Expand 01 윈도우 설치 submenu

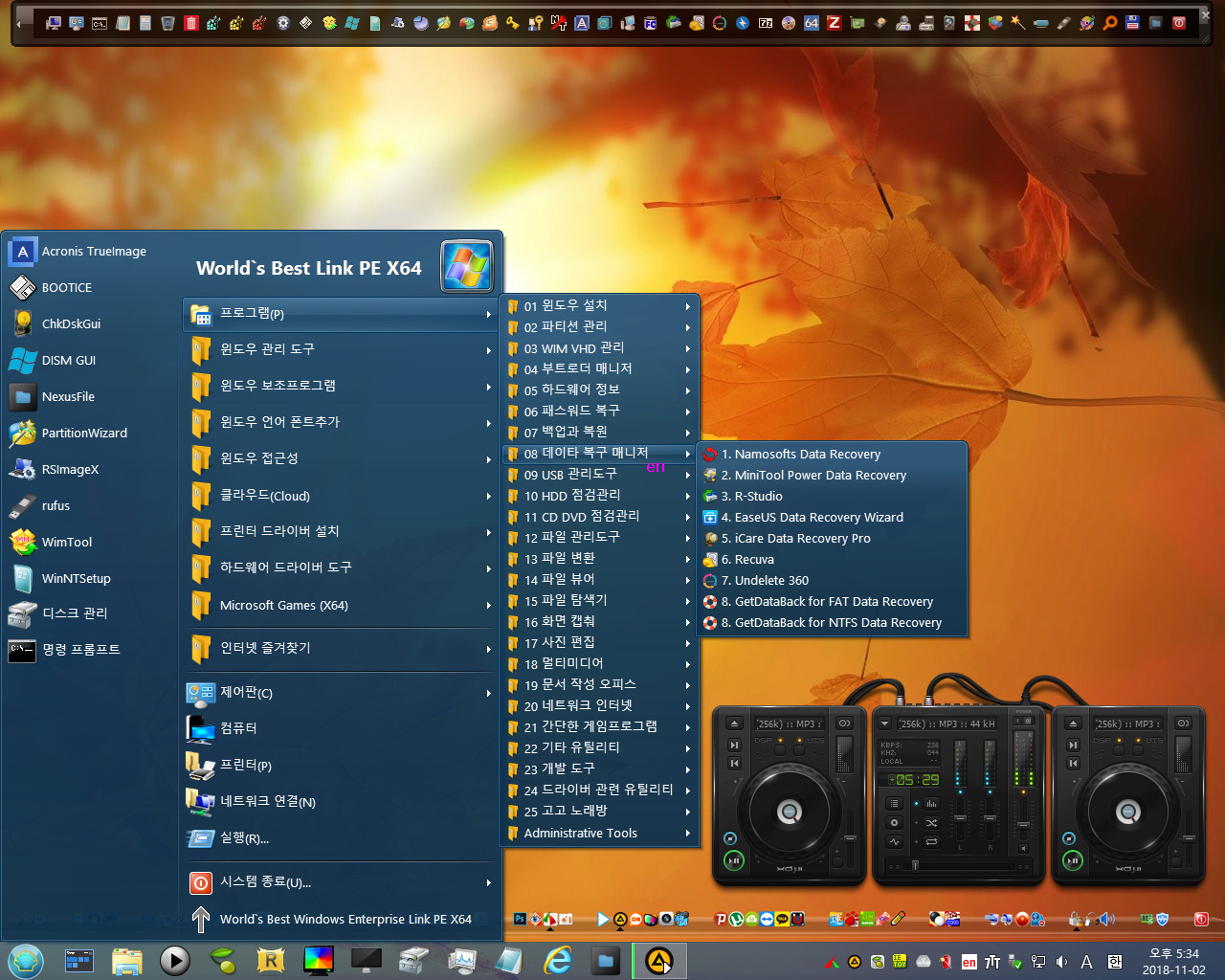[x=600, y=305]
